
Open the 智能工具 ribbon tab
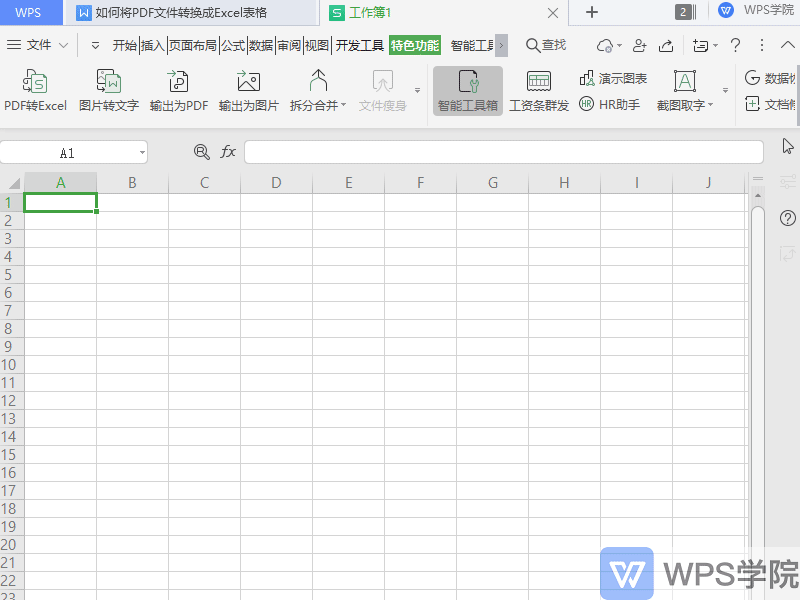pyautogui.click(x=472, y=45)
